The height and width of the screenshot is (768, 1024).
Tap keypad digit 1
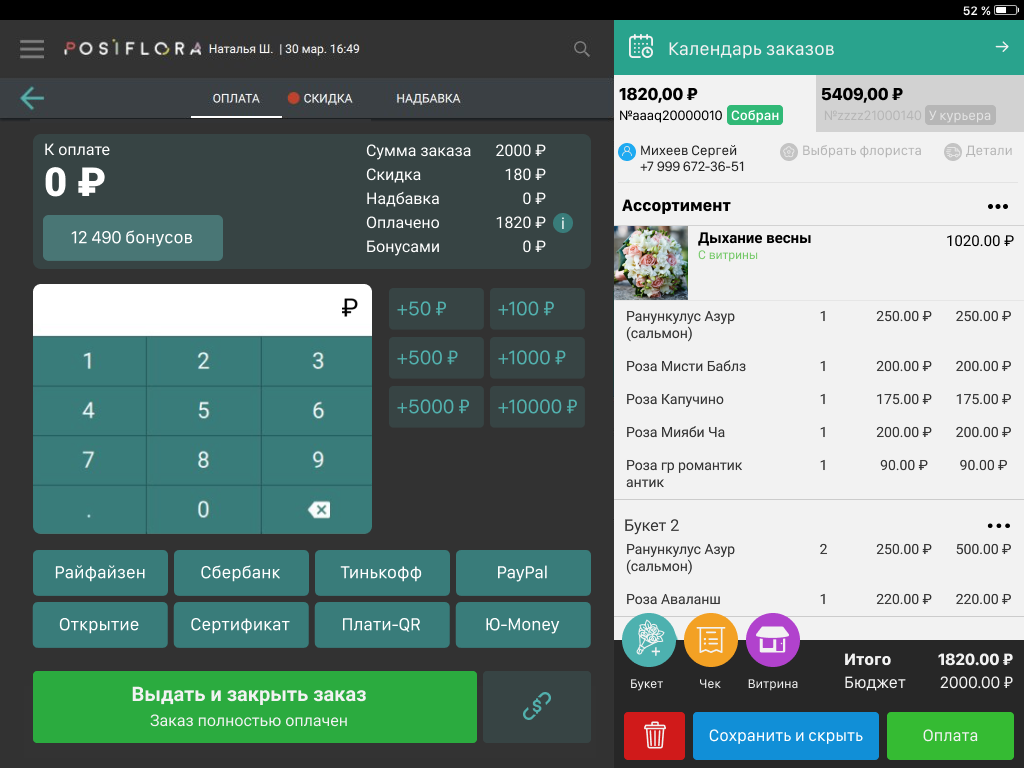(89, 361)
